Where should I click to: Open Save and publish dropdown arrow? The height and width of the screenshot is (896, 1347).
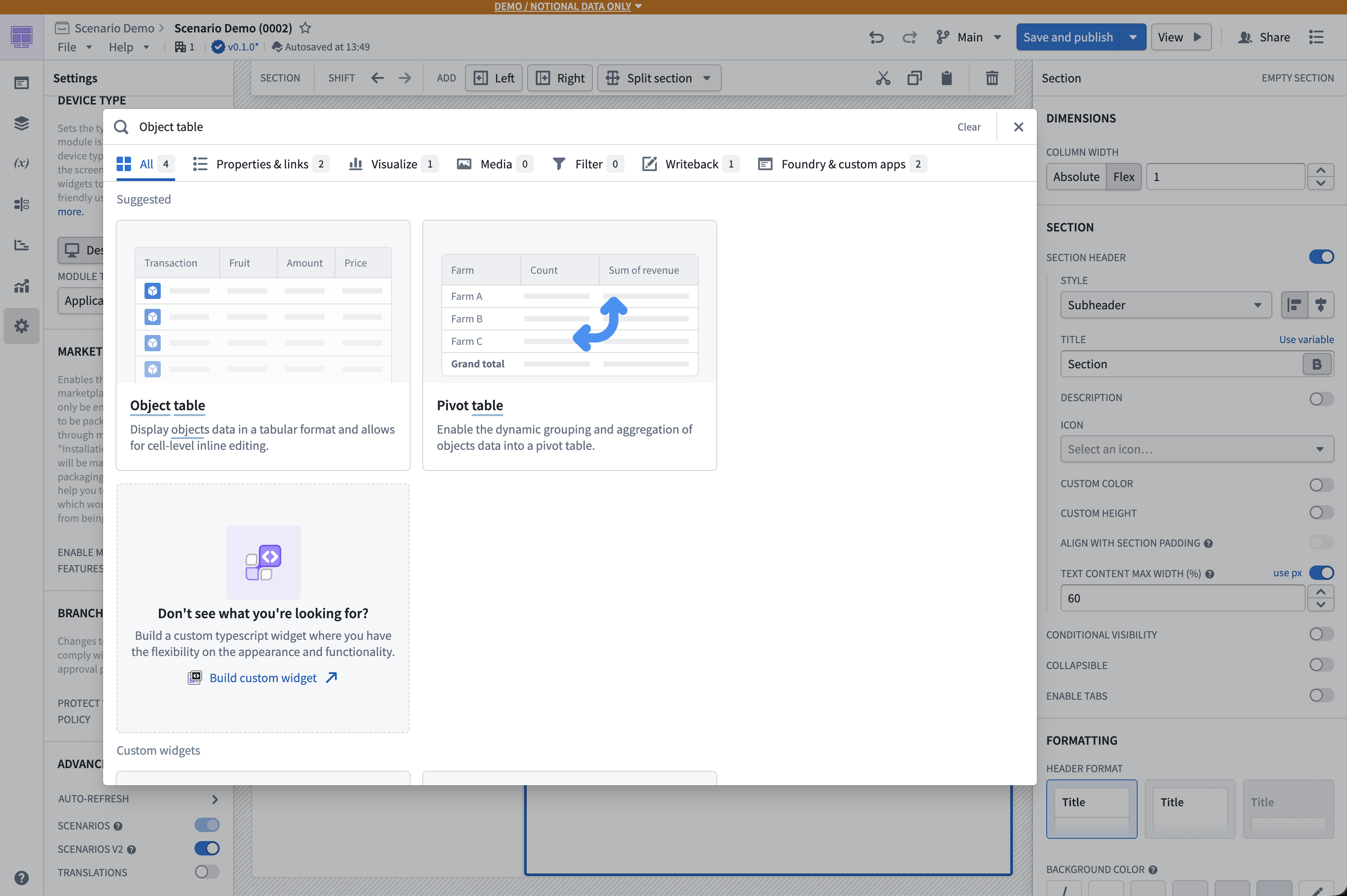(x=1133, y=37)
